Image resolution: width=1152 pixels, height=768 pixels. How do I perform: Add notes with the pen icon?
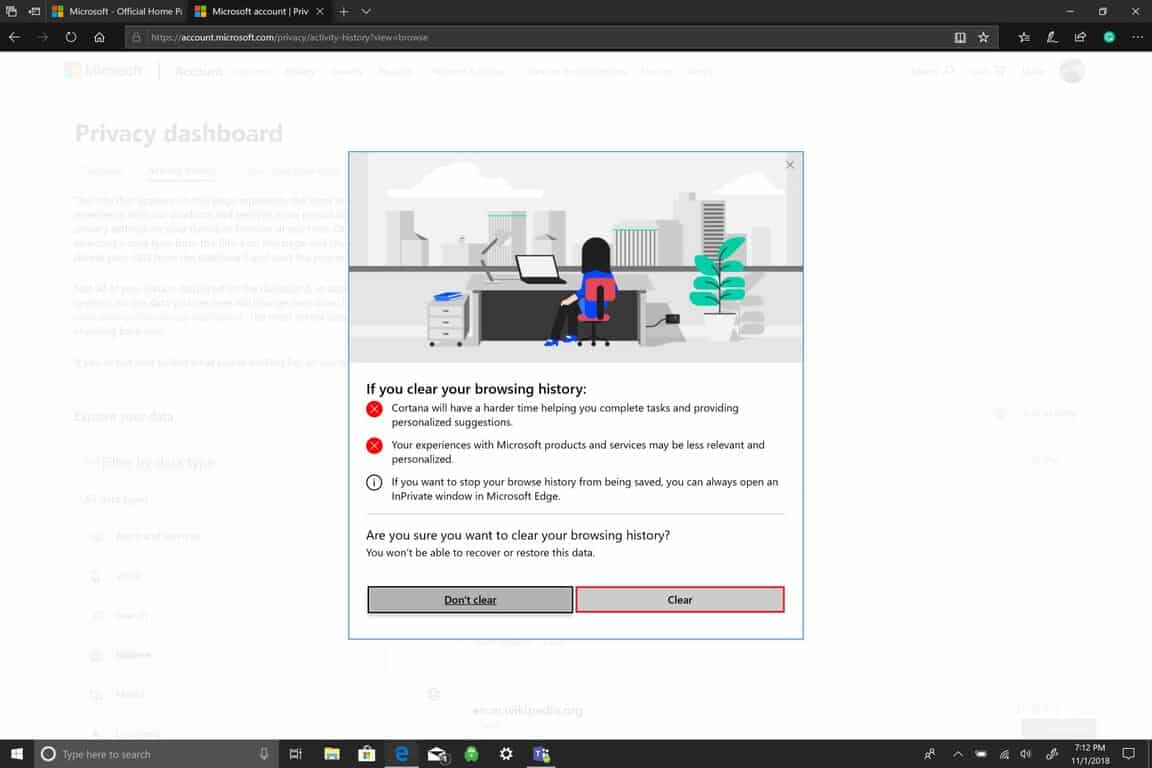coord(1052,37)
